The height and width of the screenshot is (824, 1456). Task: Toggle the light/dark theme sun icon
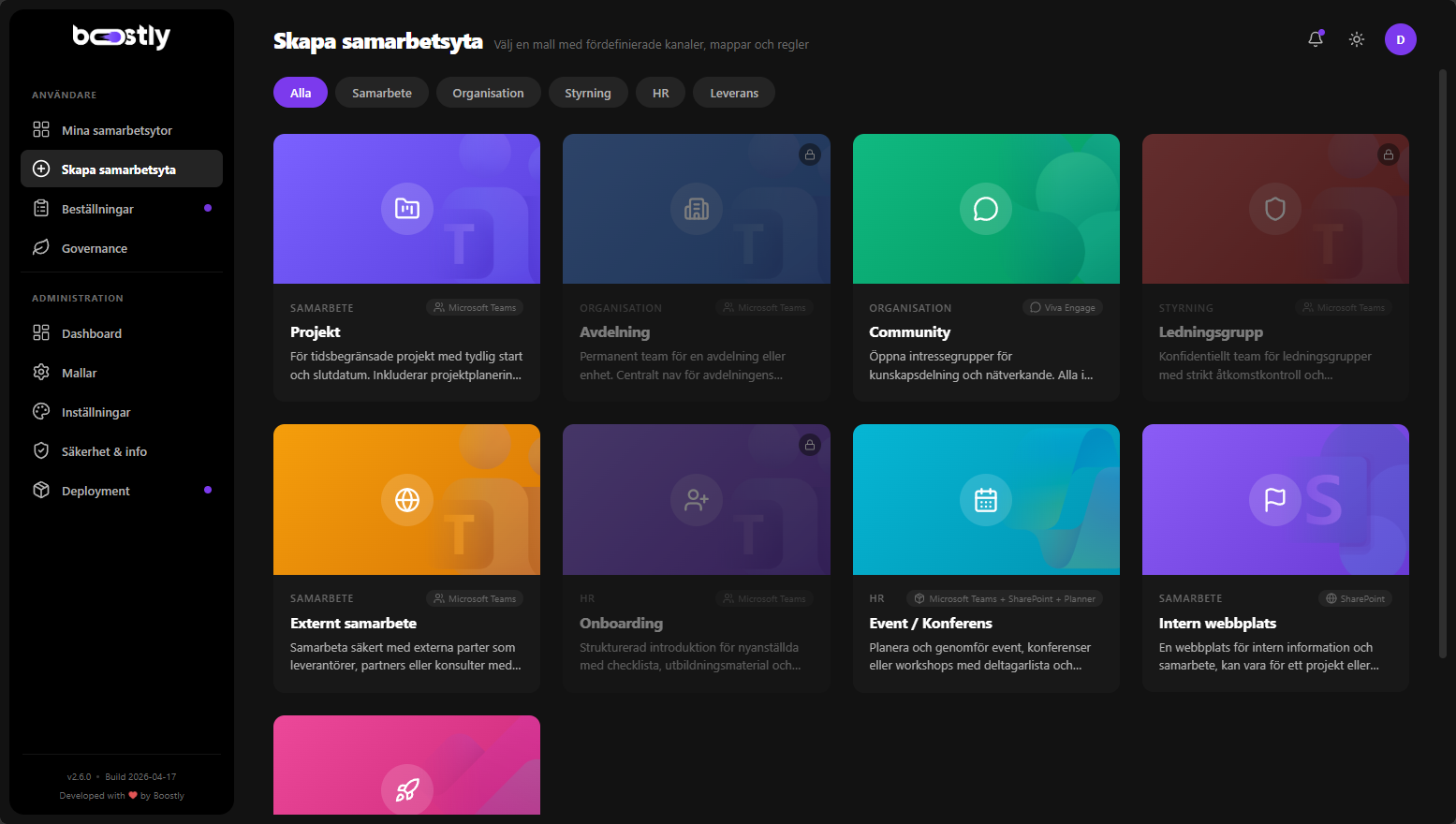1357,39
